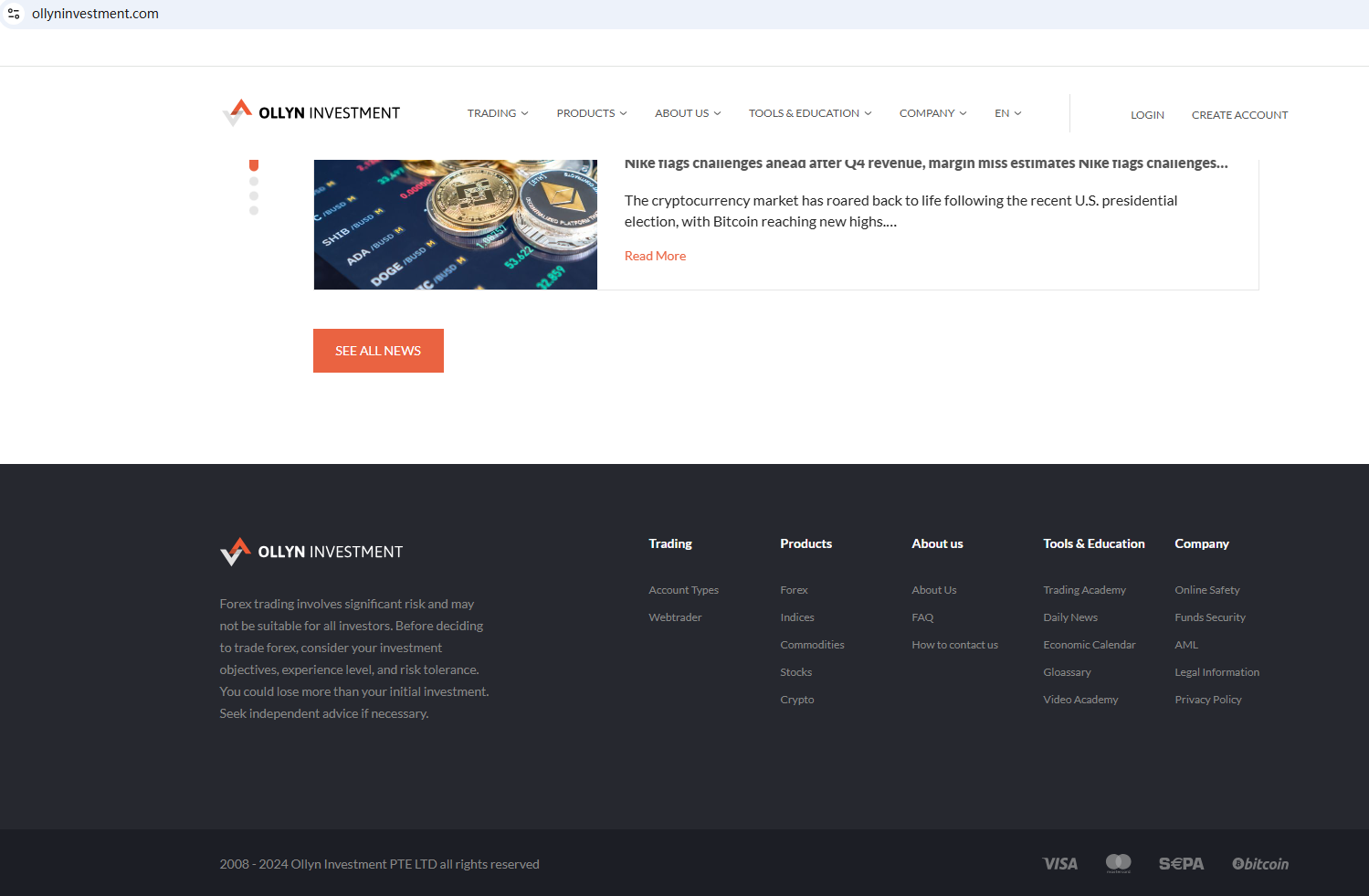Click the SEE ALL NEWS button
The image size is (1369, 896).
pos(378,351)
